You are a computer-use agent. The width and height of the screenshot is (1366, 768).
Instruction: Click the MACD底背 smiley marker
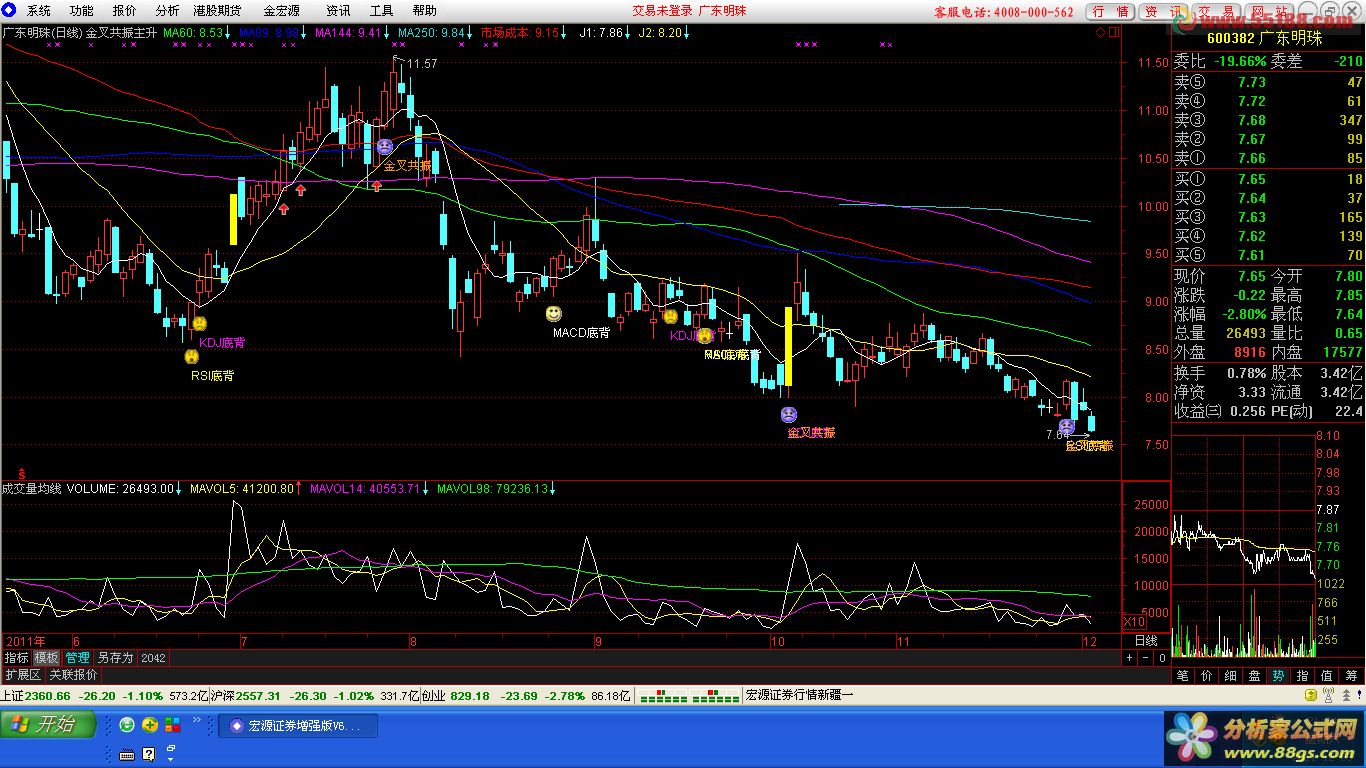tap(553, 313)
